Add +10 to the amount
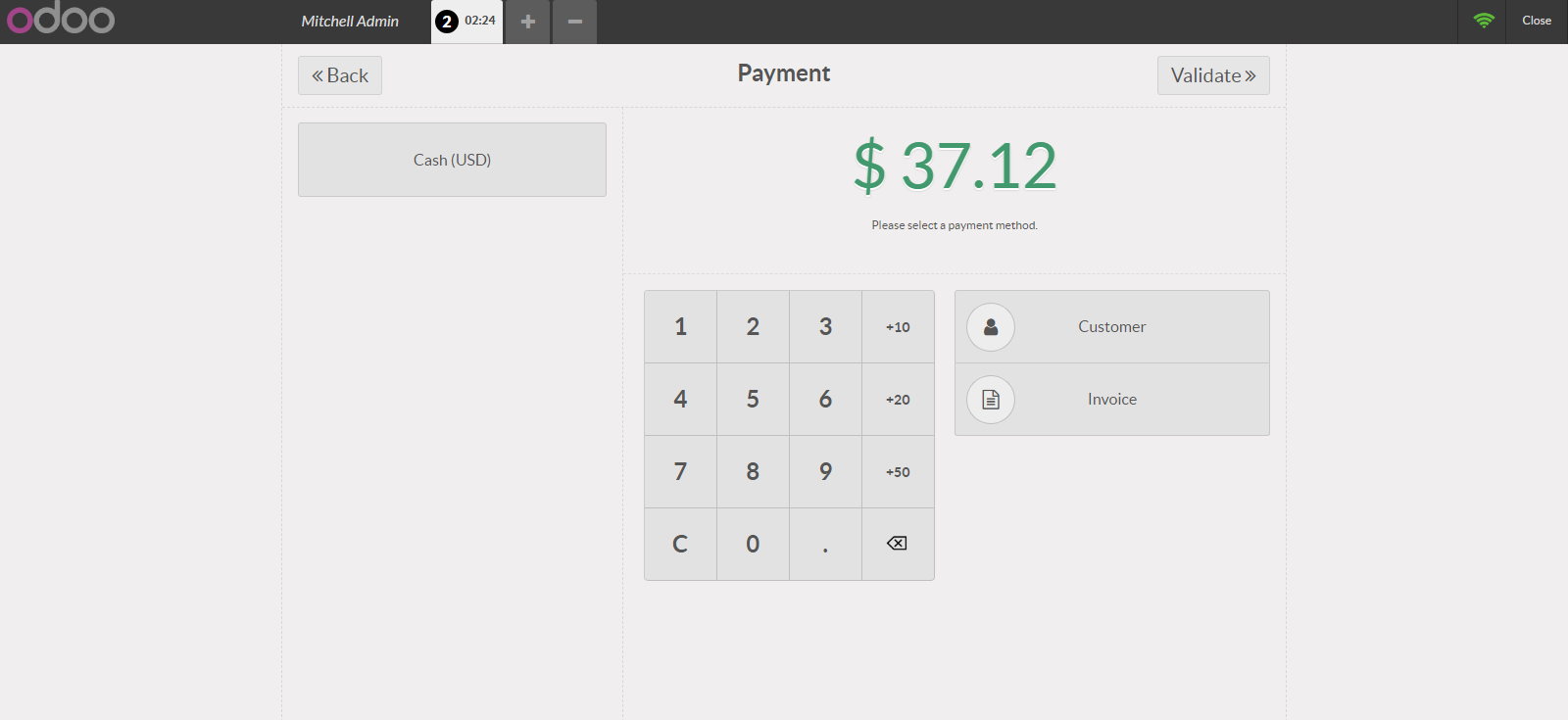Viewport: 1568px width, 720px height. click(x=898, y=326)
